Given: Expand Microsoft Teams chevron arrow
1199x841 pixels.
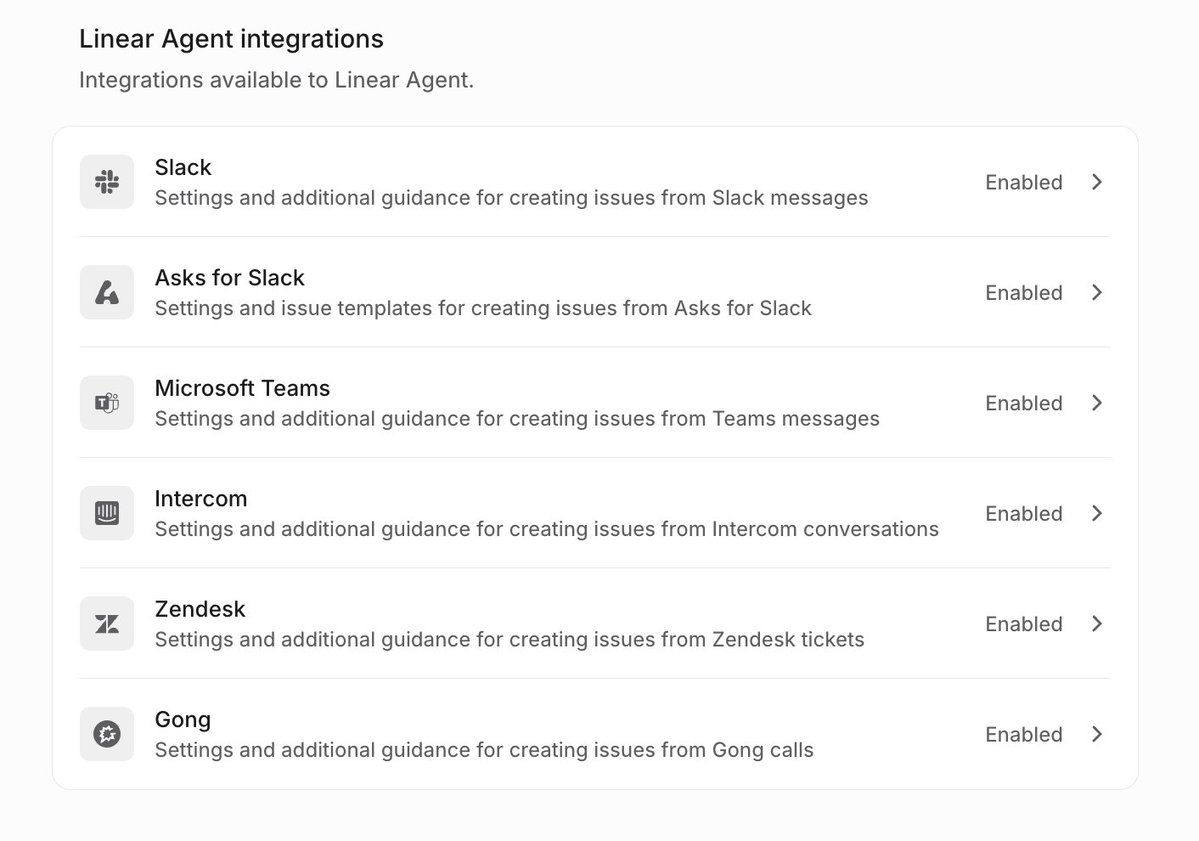Looking at the screenshot, I should (1097, 403).
